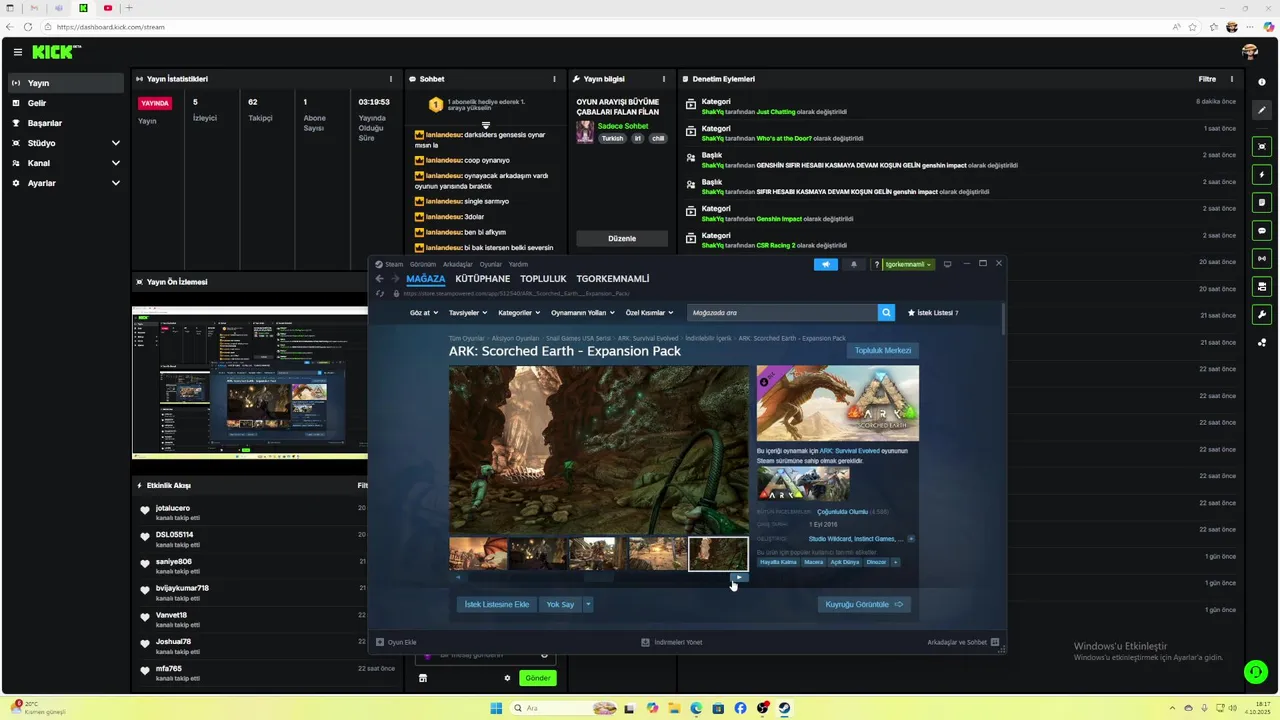This screenshot has height=720, width=1280.
Task: Switch to KÜTÜPHANE tab in Steam
Action: pyautogui.click(x=482, y=279)
